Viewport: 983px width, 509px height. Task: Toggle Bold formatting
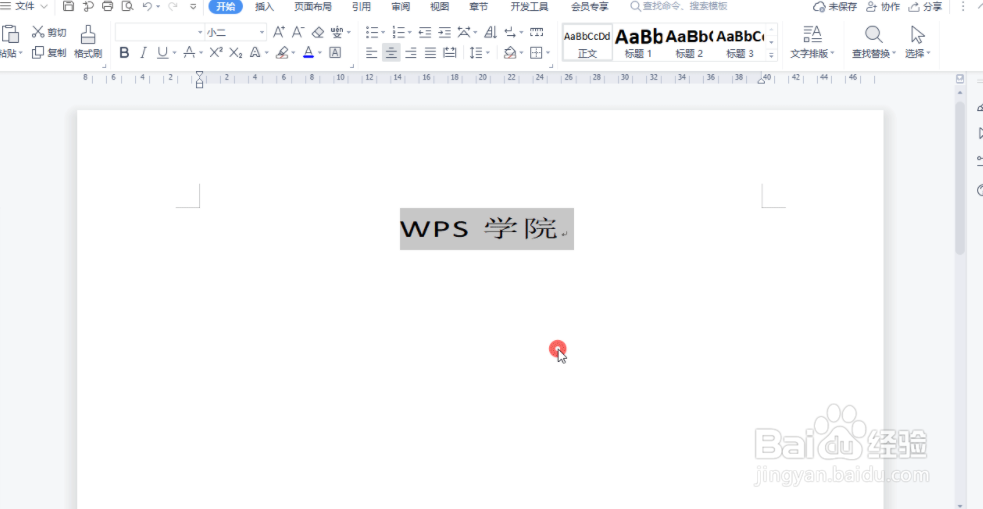(124, 53)
